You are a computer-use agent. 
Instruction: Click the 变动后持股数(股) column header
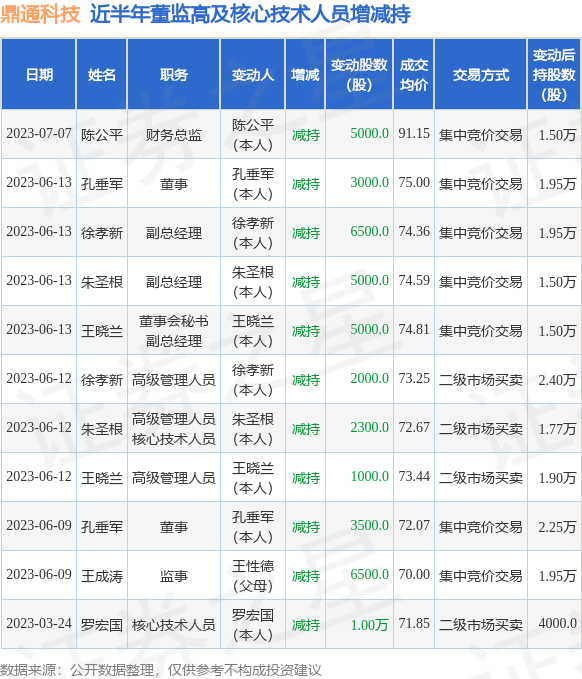pyautogui.click(x=554, y=74)
